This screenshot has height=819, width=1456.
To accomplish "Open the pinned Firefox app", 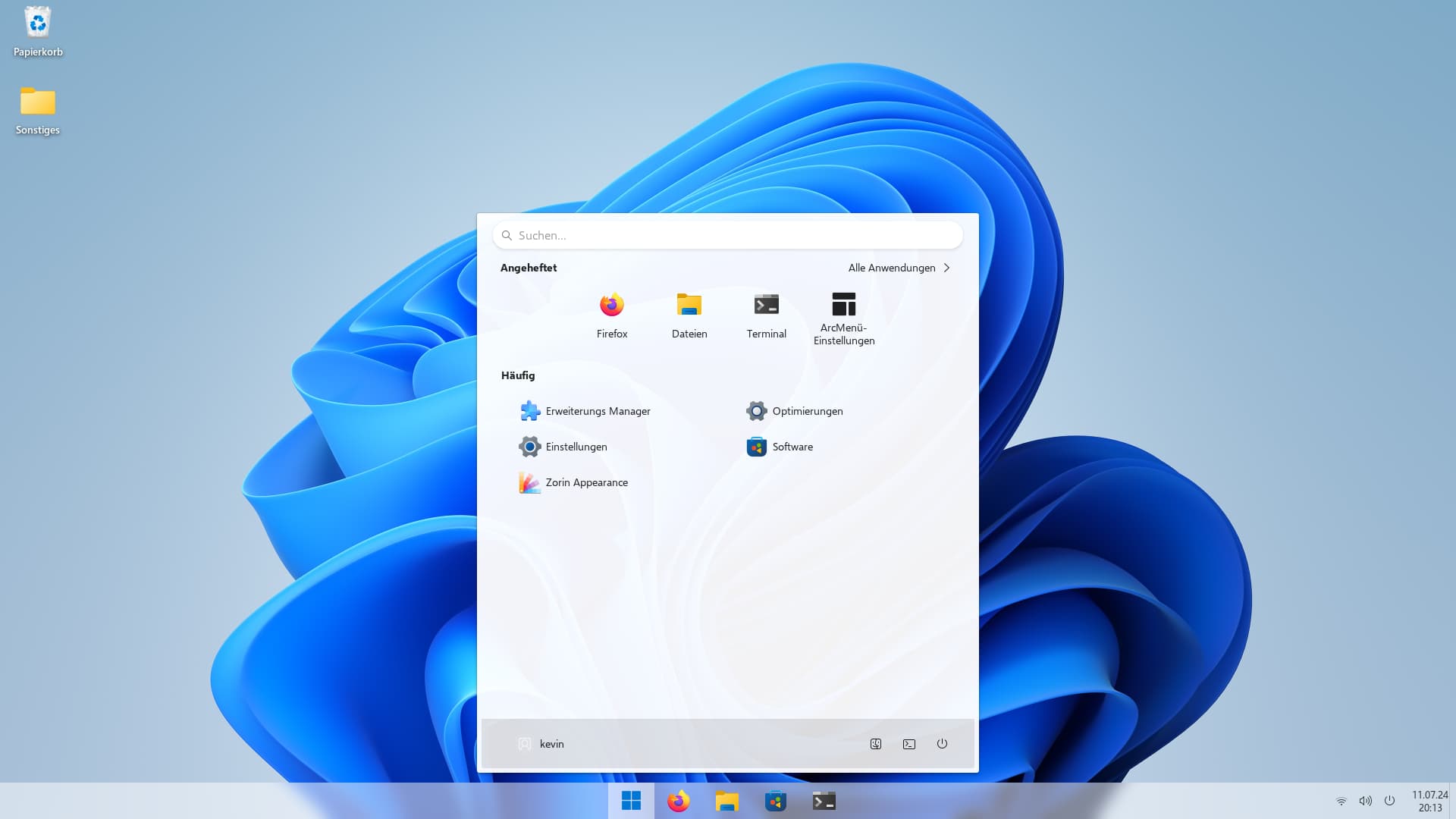I will pos(611,315).
